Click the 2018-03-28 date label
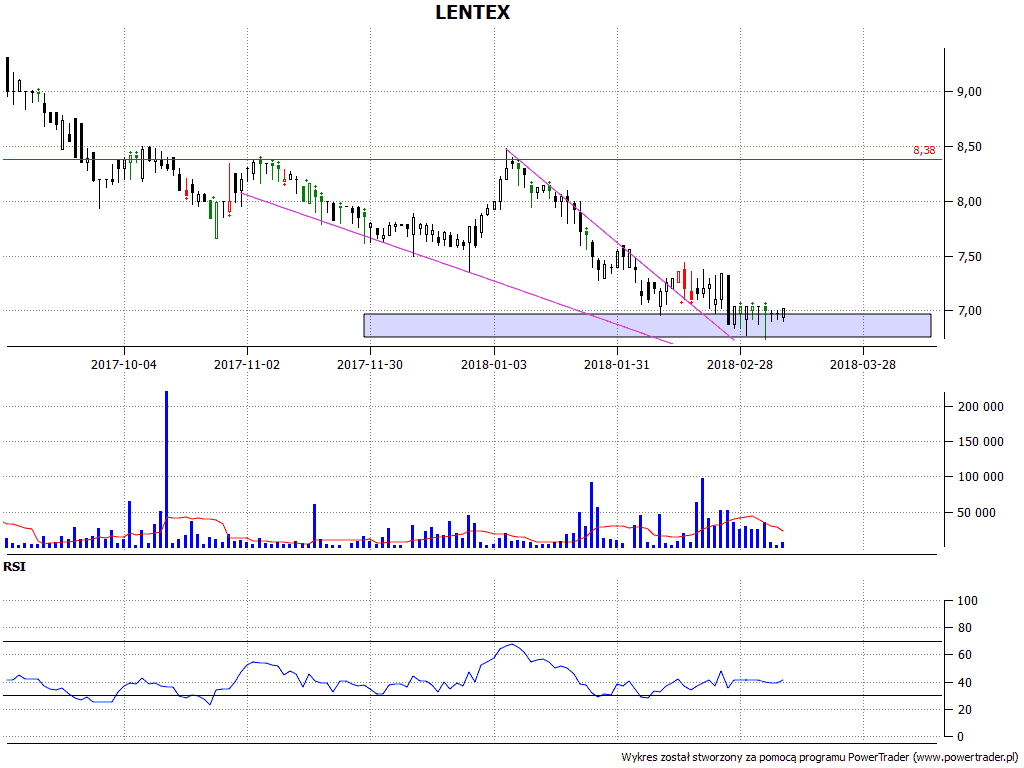 pos(863,364)
